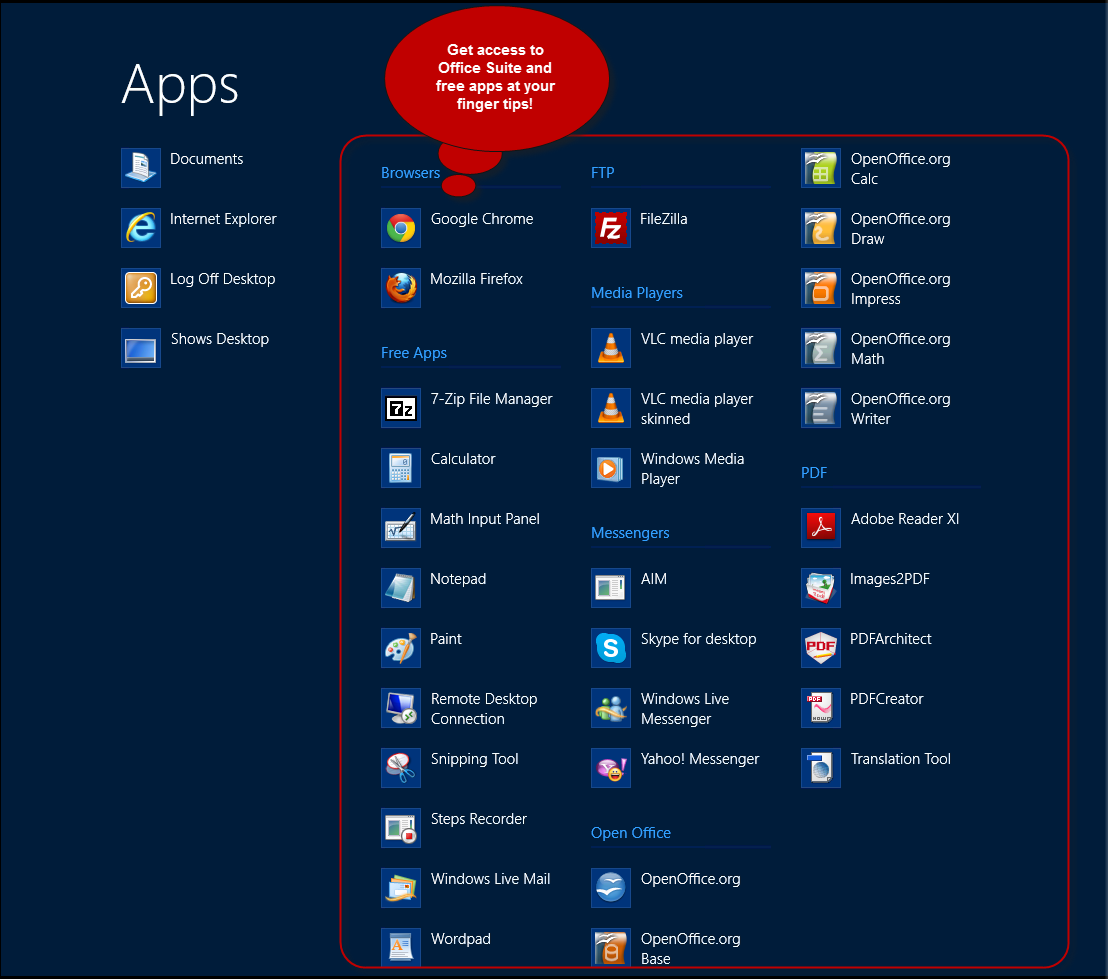Launch Mozilla Firefox icon
The width and height of the screenshot is (1108, 979).
[401, 288]
